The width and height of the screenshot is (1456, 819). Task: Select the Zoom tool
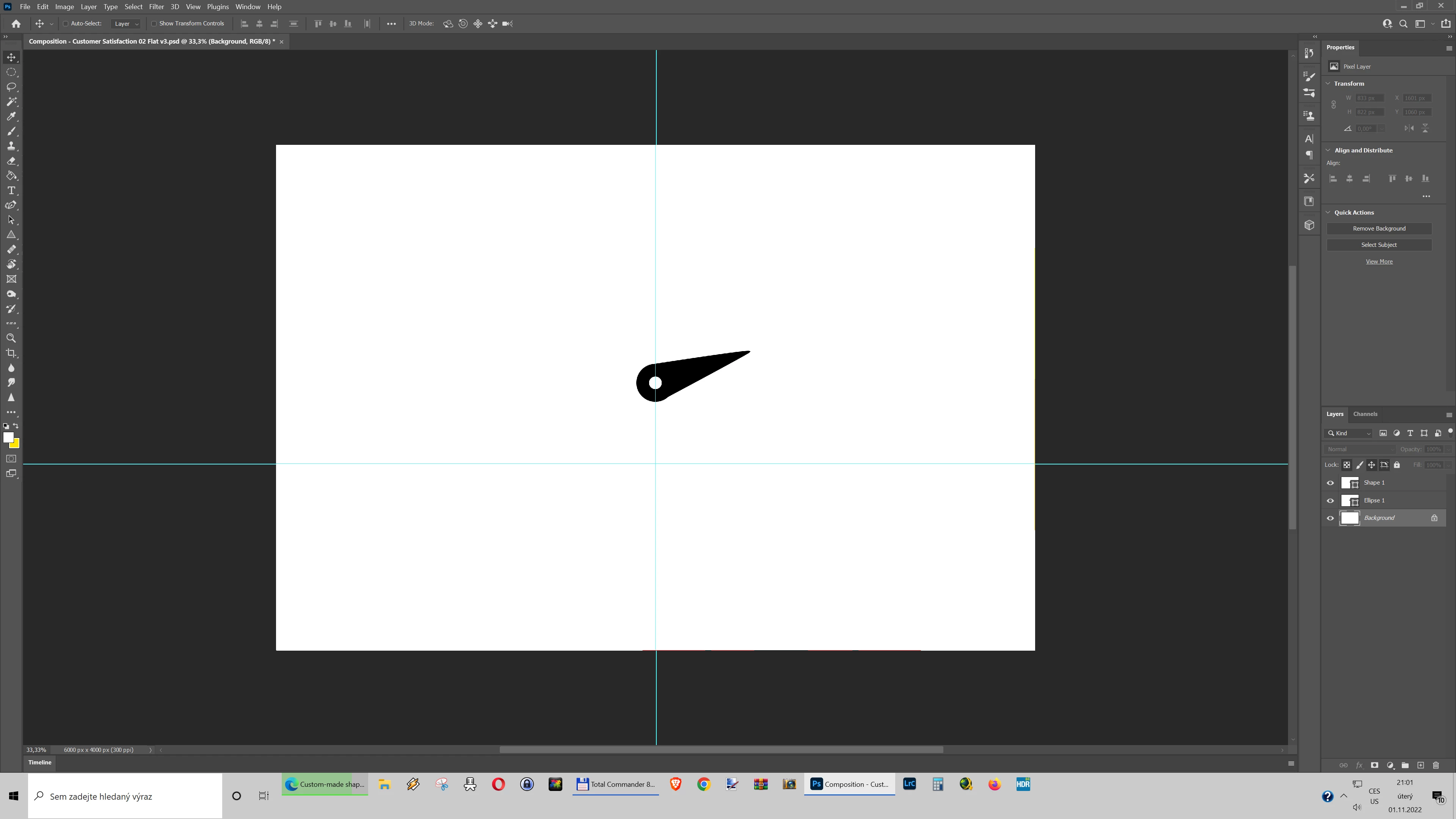pos(11,339)
